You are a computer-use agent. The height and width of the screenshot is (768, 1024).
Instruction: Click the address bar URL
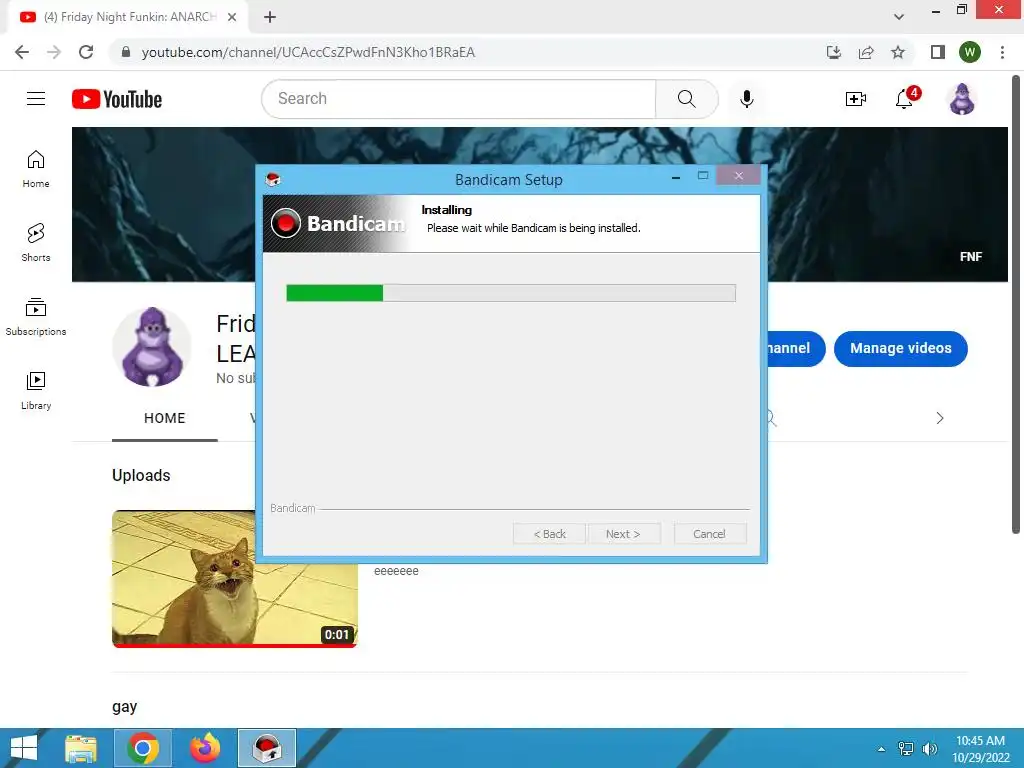(308, 52)
